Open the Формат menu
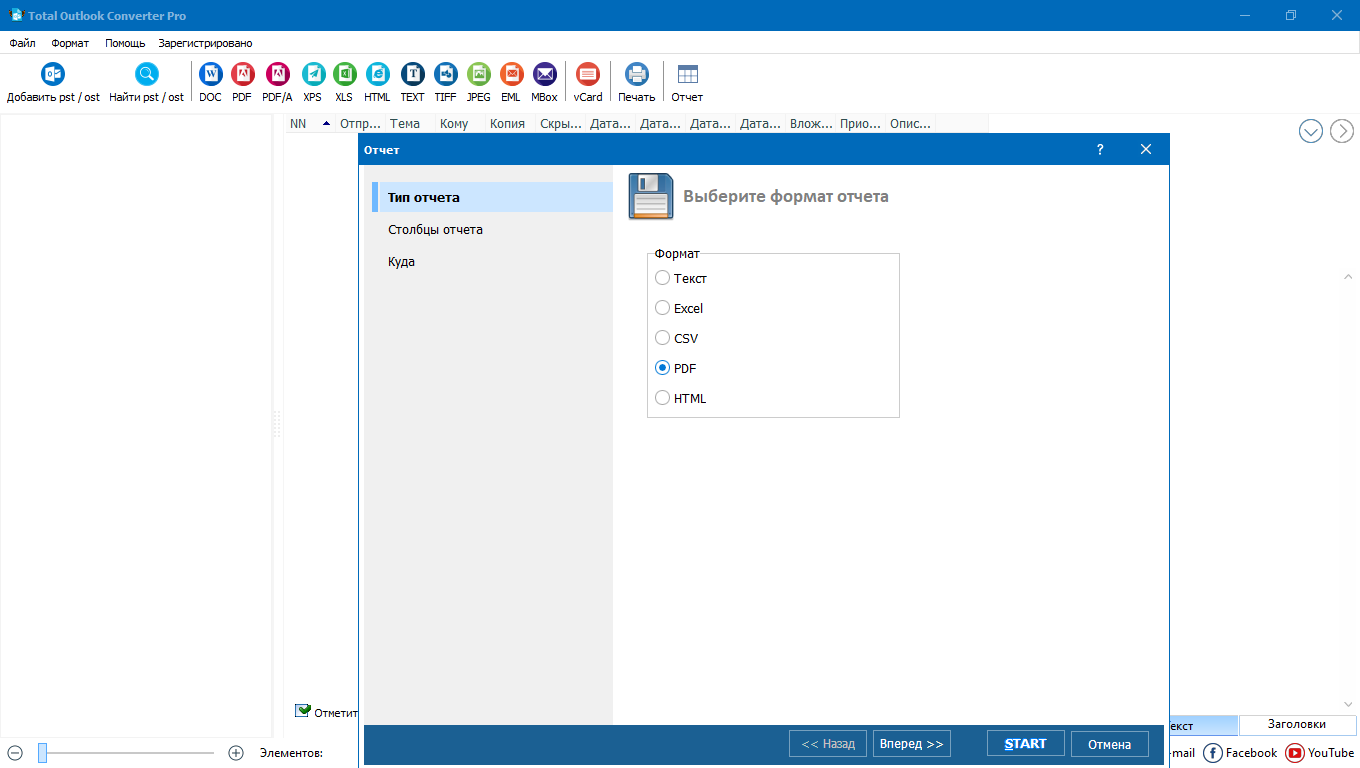Image resolution: width=1360 pixels, height=768 pixels. point(70,43)
